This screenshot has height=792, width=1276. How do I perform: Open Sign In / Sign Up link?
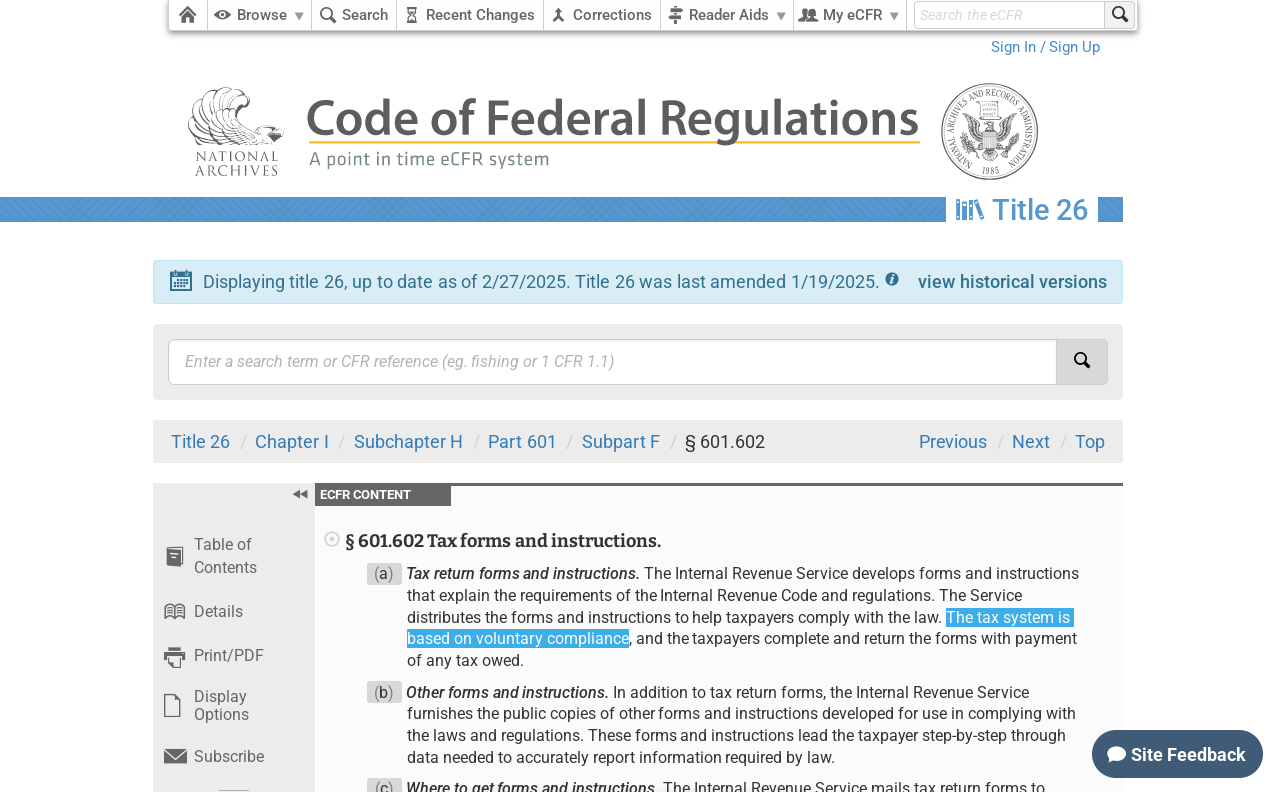pyautogui.click(x=1045, y=47)
